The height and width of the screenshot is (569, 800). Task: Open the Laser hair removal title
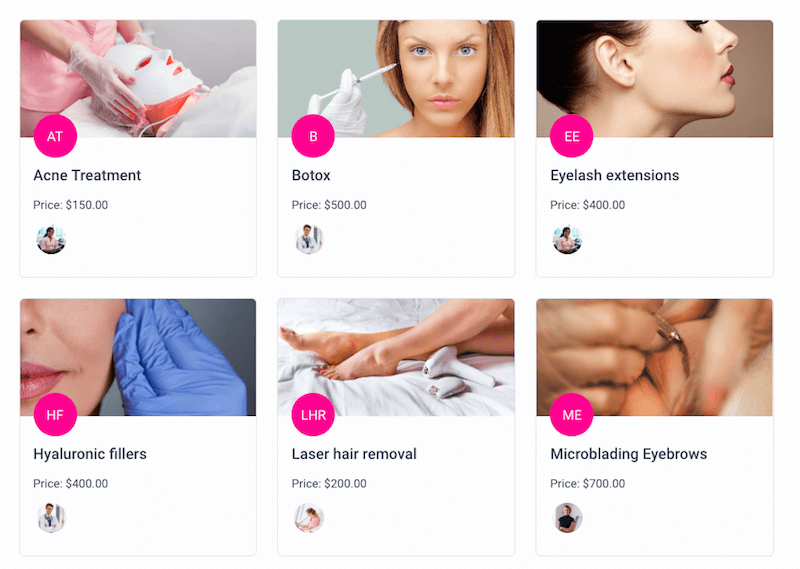click(x=354, y=454)
